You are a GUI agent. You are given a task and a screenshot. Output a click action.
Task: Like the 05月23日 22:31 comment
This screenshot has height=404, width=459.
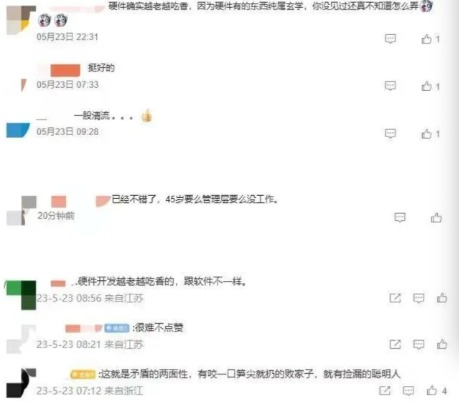pyautogui.click(x=426, y=39)
